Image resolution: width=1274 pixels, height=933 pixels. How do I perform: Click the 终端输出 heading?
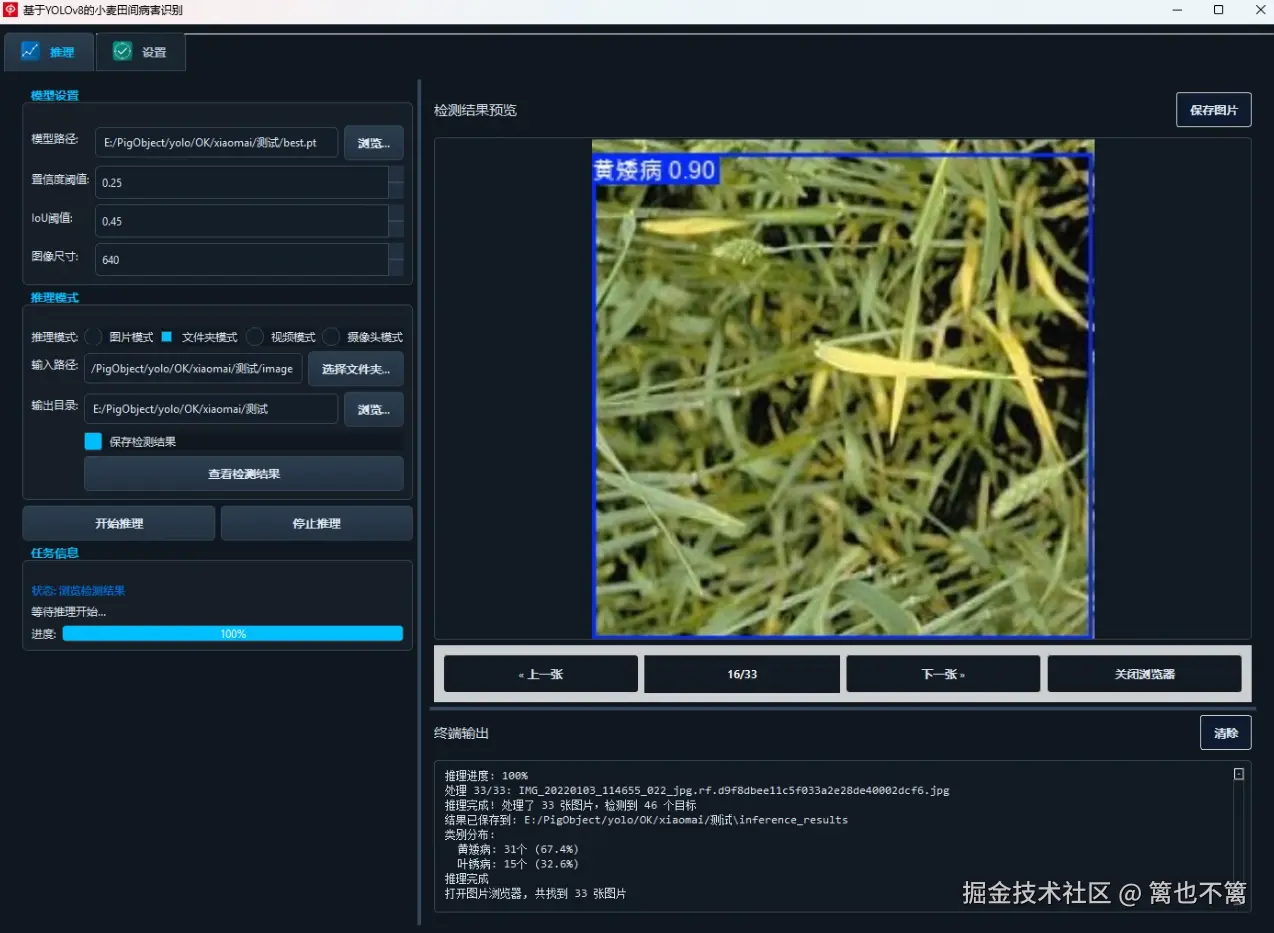461,734
